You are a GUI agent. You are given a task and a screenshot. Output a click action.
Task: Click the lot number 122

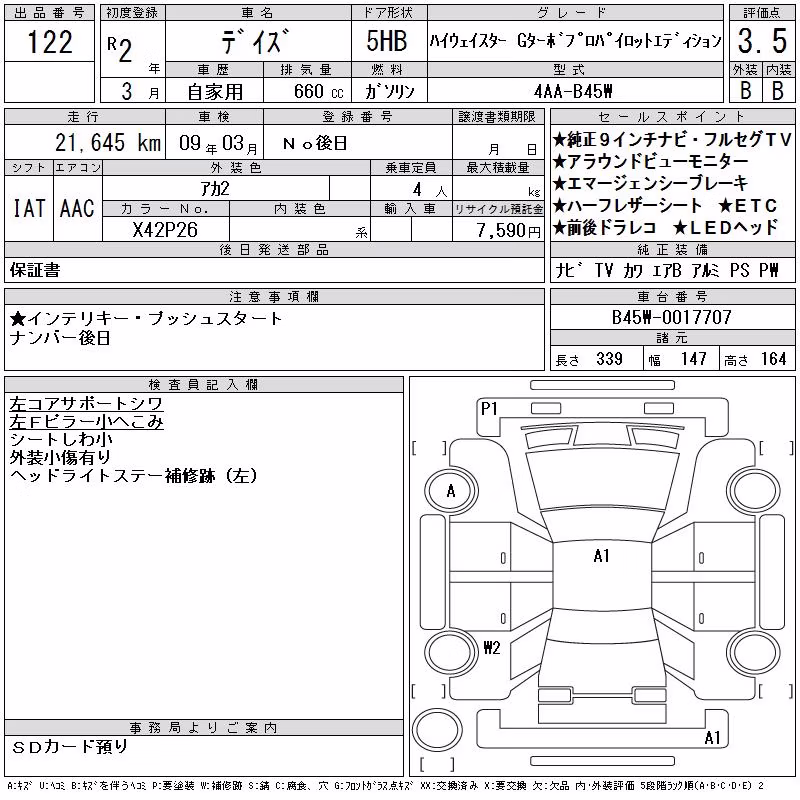[49, 42]
